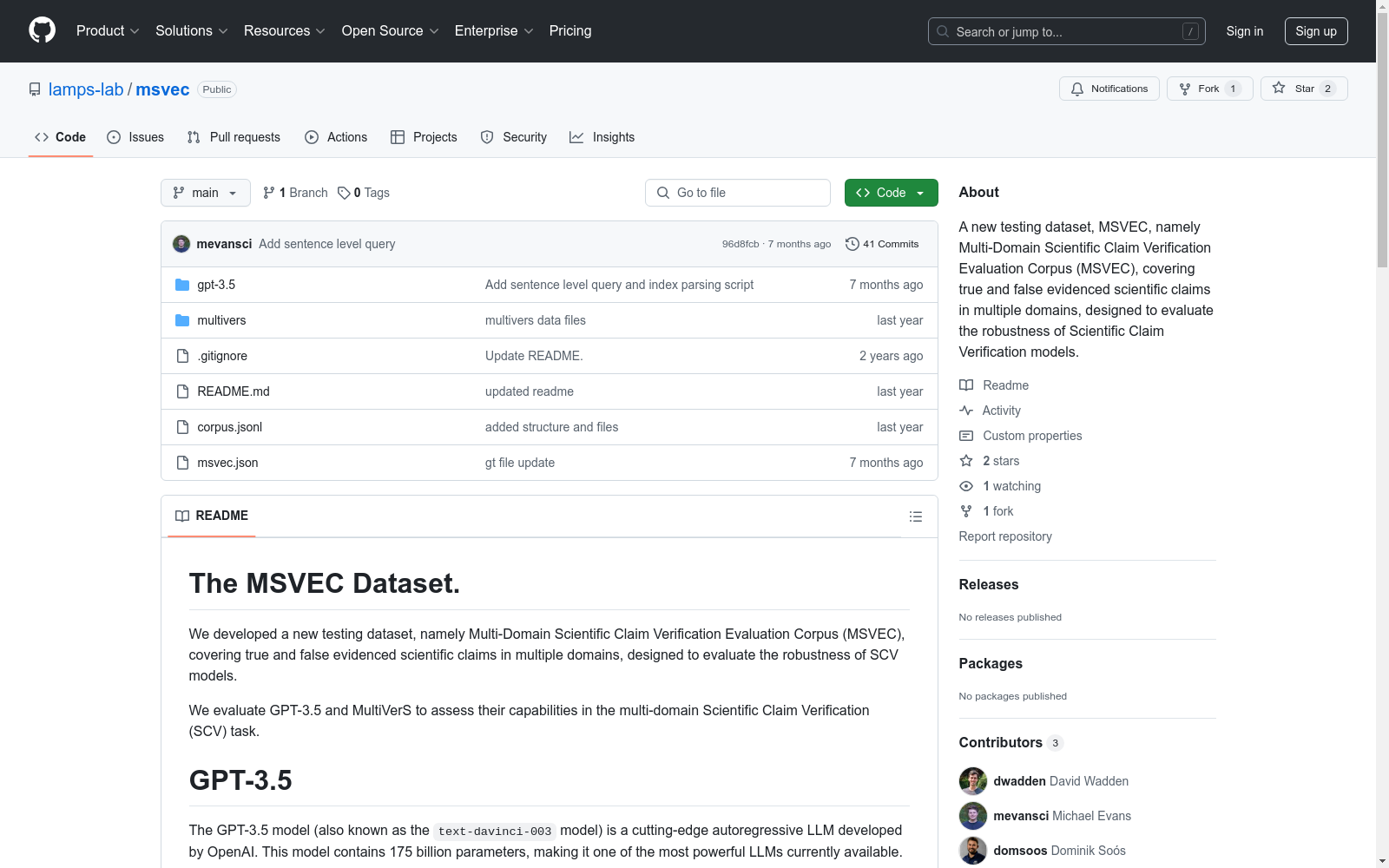Click the README.md file icon
Viewport: 1389px width, 868px height.
pos(182,391)
